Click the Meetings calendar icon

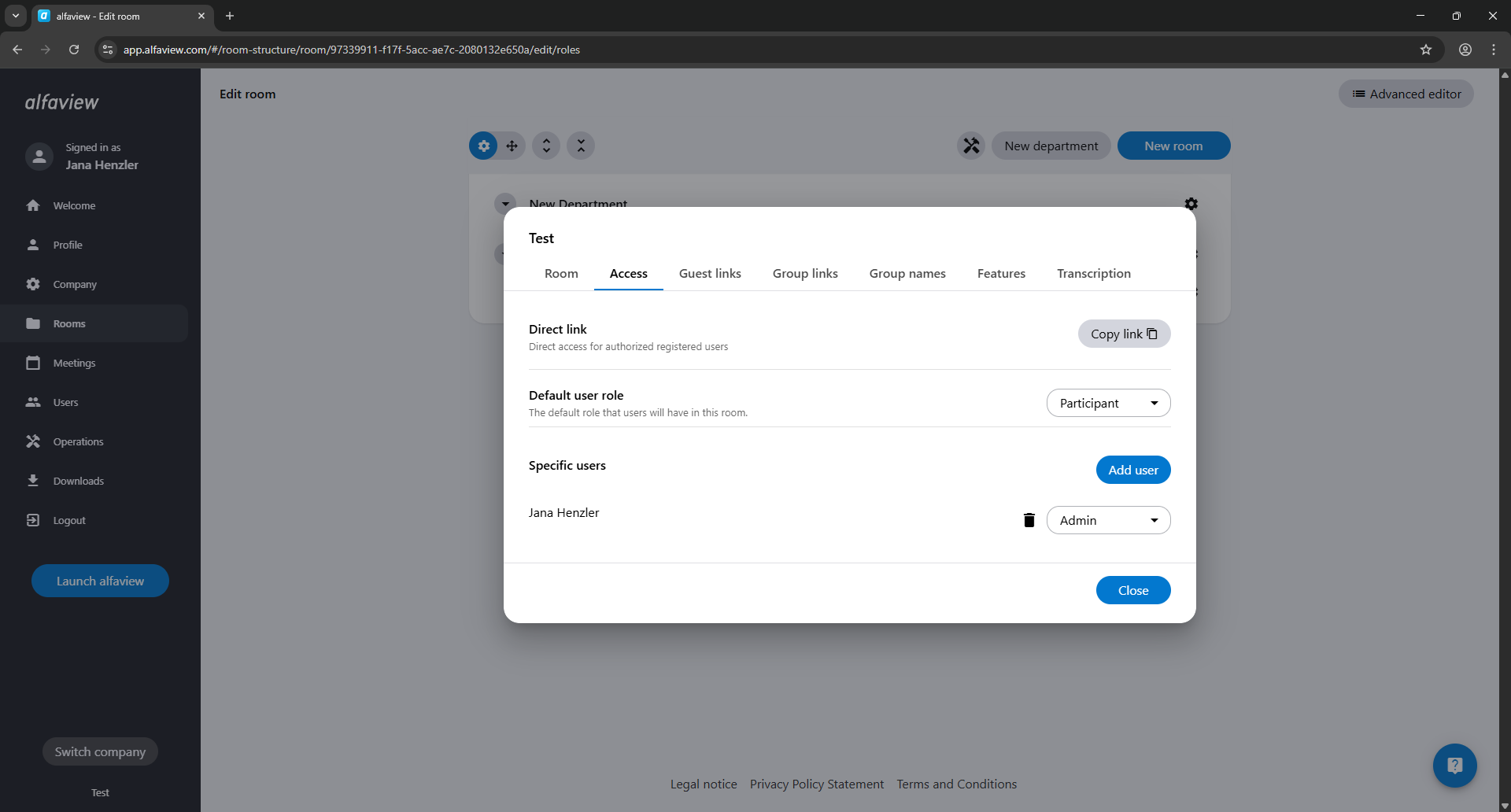[33, 363]
